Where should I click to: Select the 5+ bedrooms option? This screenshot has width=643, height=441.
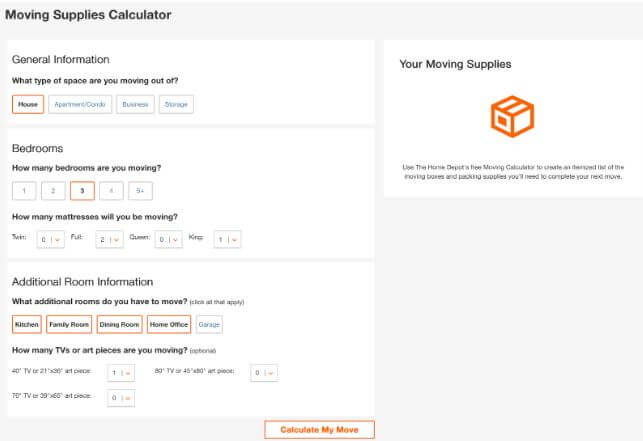[141, 190]
